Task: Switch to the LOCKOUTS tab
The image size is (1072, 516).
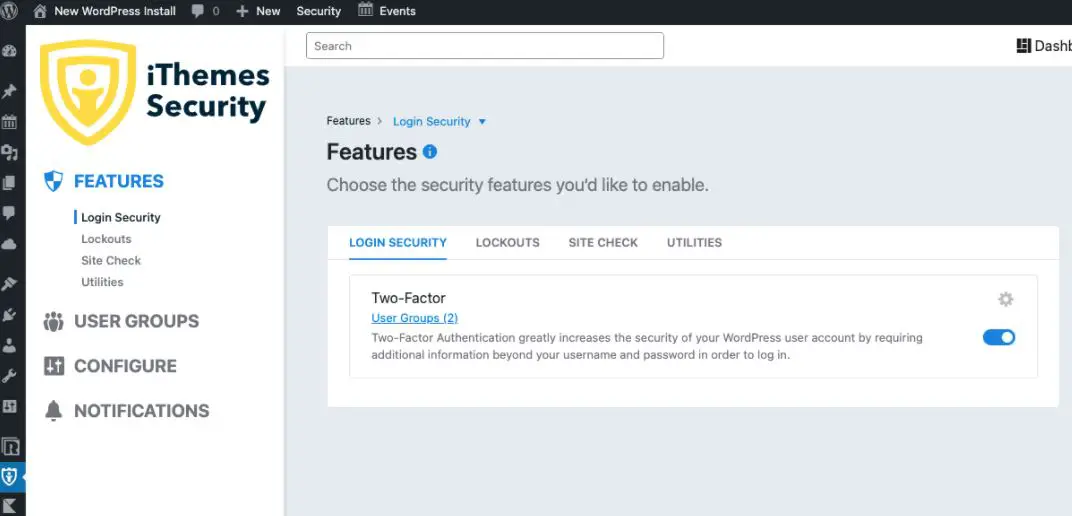Action: 507,243
